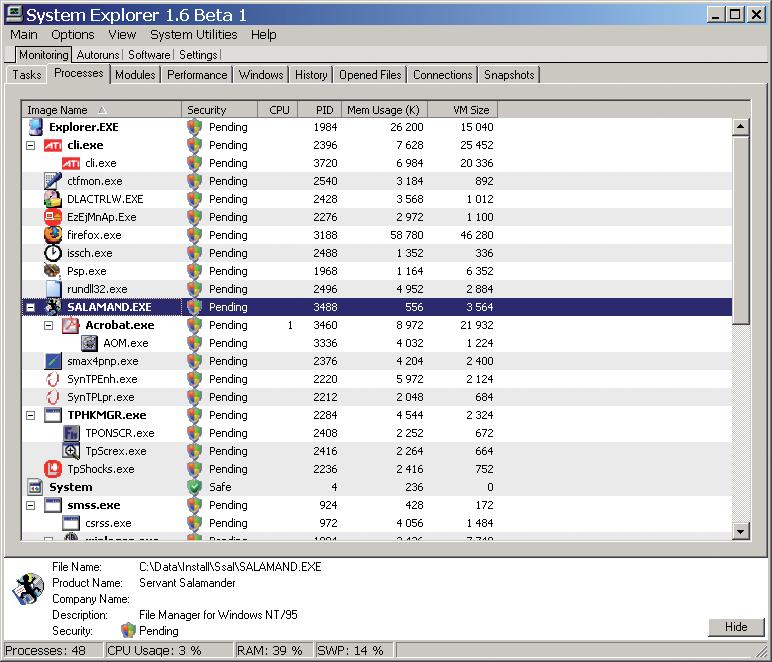Click the Explorer.EXE process icon

(35, 127)
